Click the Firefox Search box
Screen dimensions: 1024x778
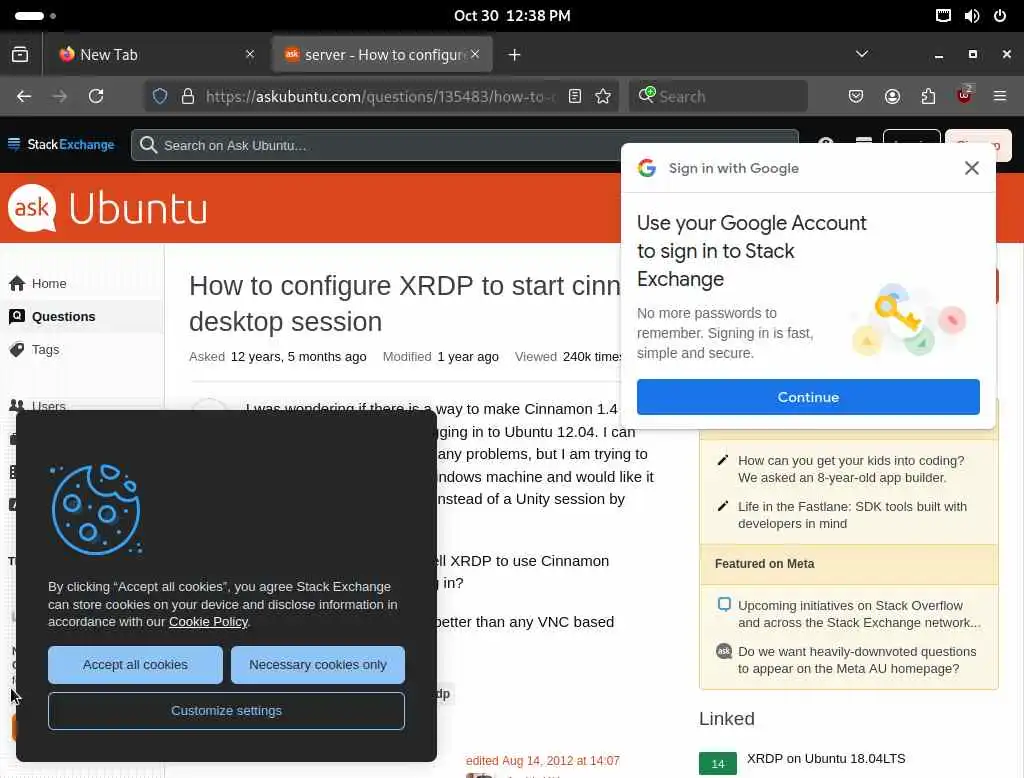click(718, 97)
